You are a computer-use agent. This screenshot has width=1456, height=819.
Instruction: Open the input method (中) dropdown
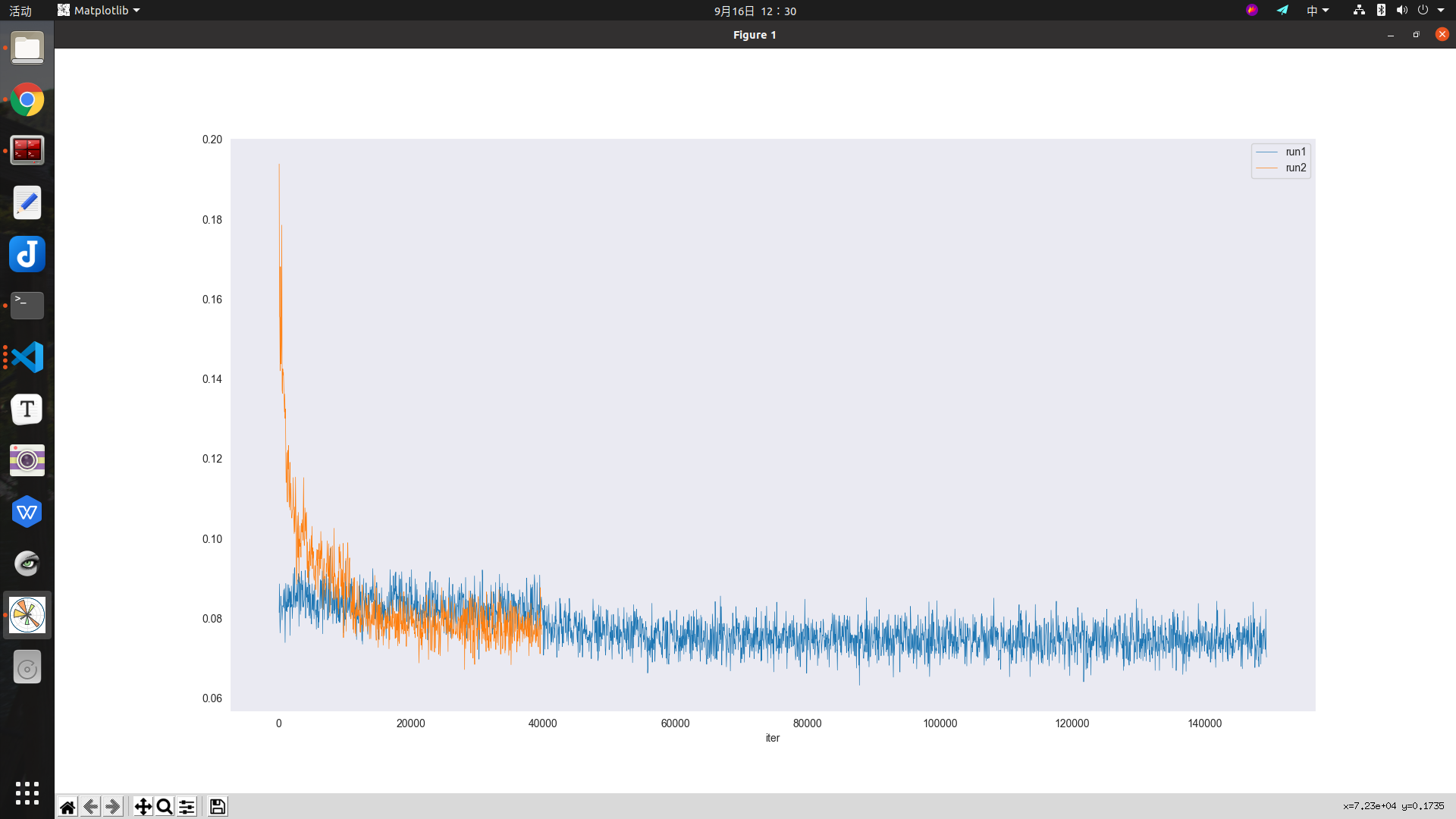pos(1317,10)
